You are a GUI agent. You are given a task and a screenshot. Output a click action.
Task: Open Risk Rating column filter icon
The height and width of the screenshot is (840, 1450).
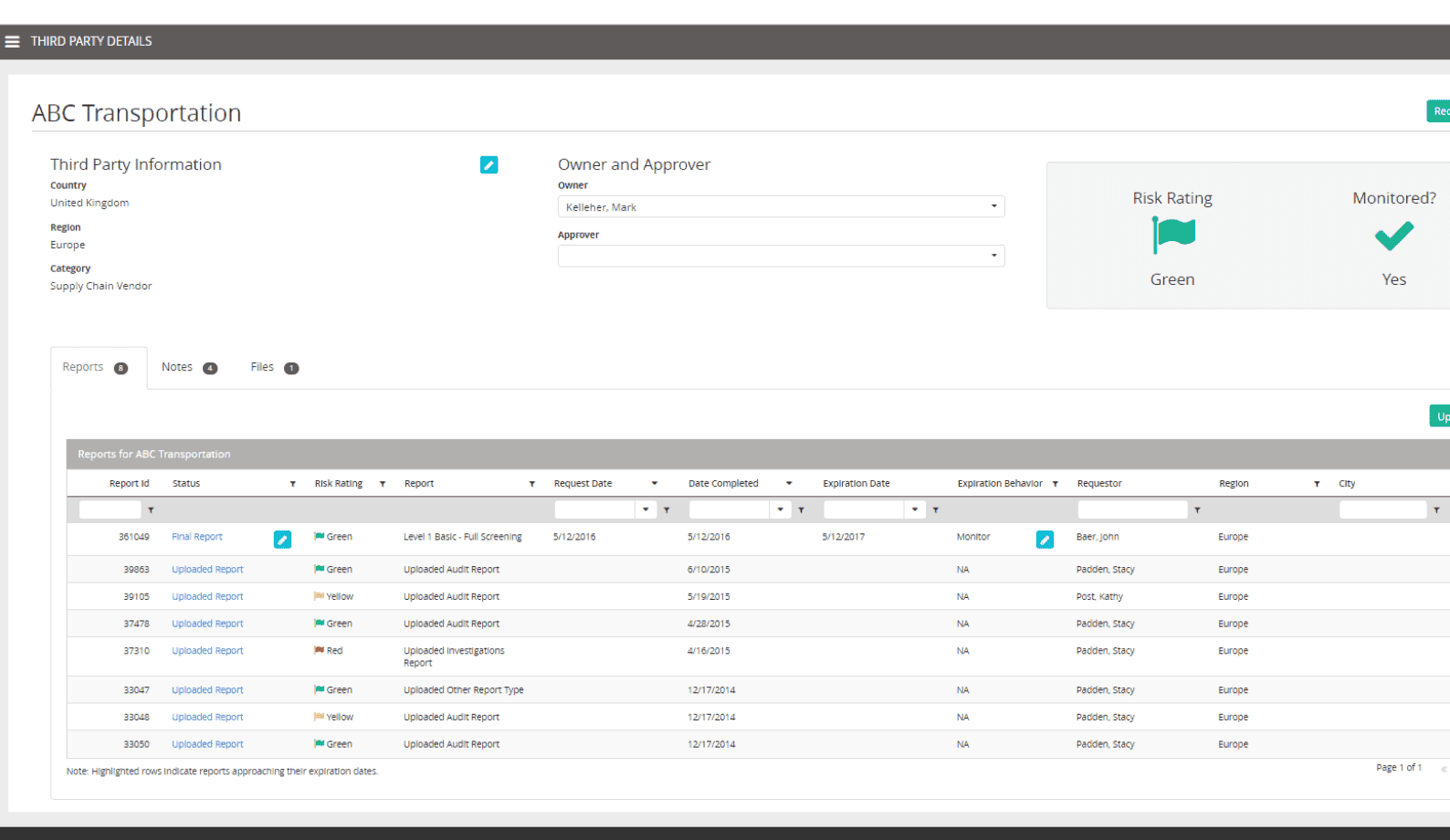tap(383, 484)
